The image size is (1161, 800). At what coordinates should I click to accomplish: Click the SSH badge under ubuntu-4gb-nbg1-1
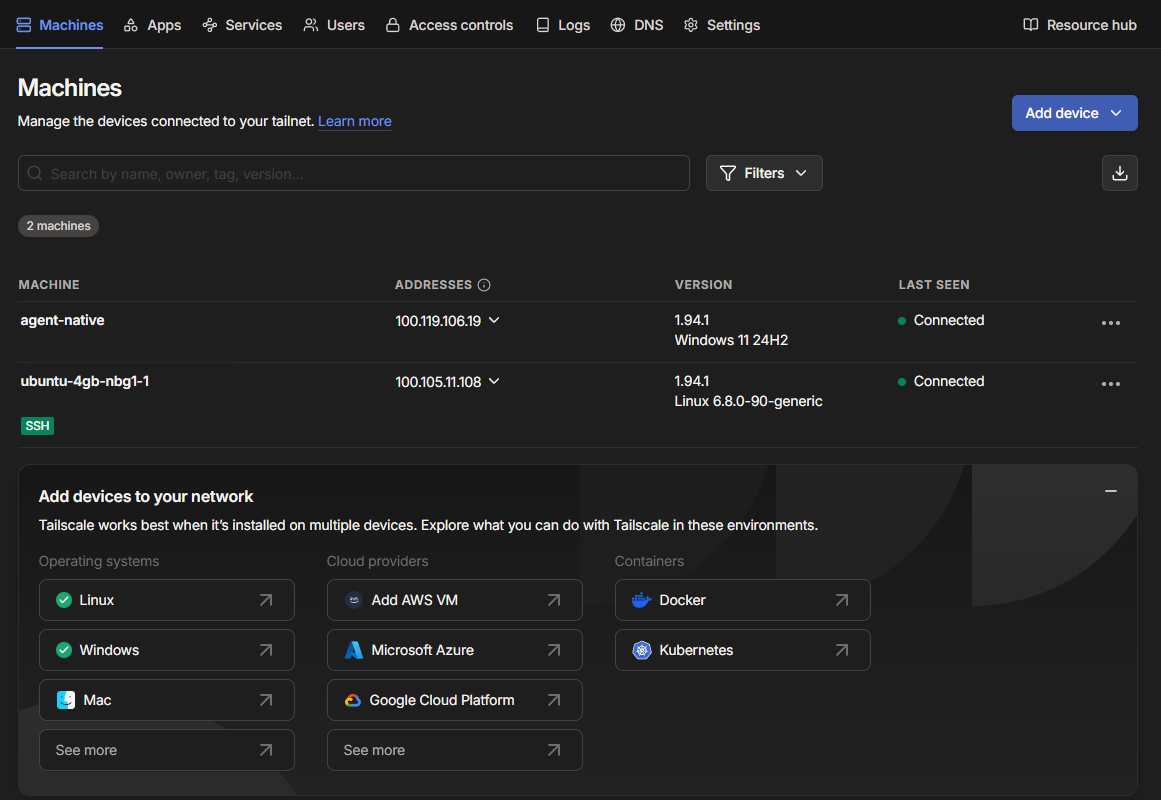click(37, 426)
